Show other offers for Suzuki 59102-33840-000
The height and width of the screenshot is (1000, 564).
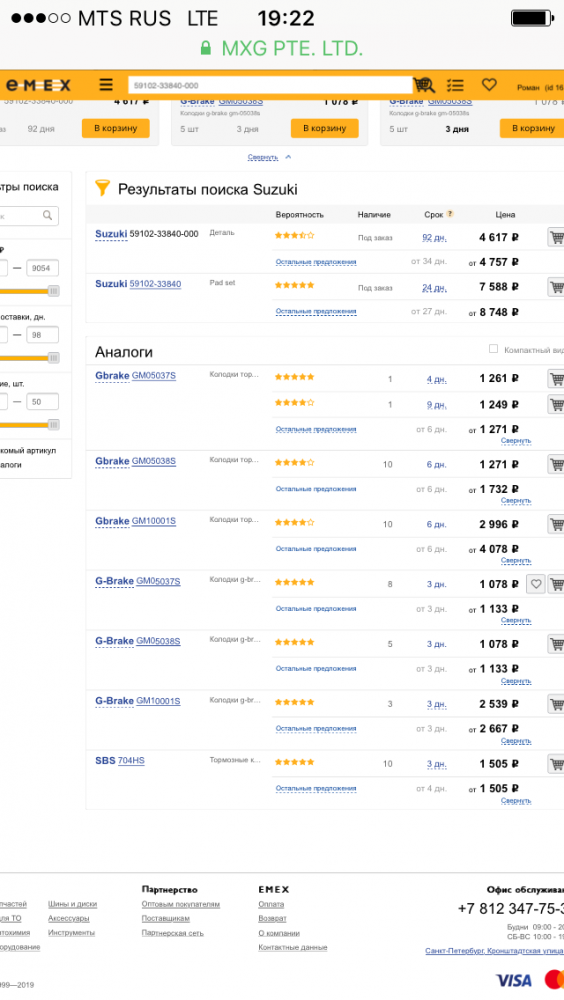click(316, 262)
